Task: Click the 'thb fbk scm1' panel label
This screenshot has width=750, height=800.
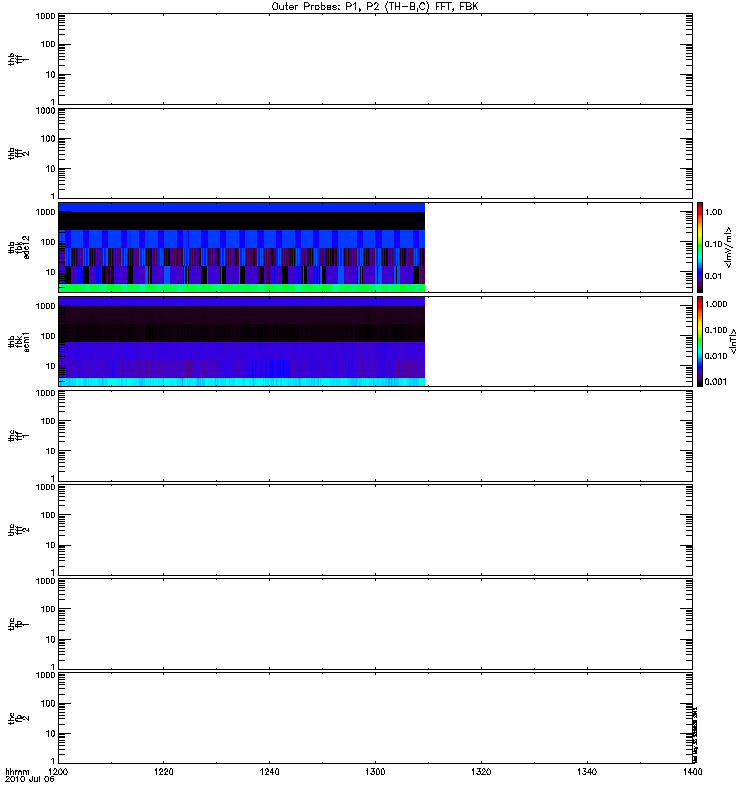Action: (x=19, y=342)
